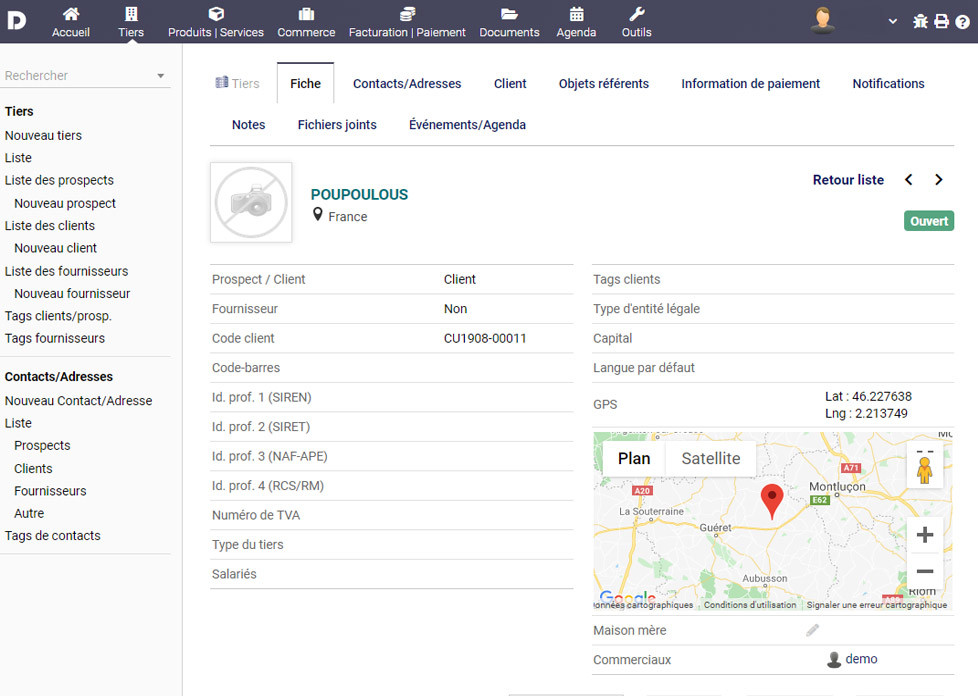Go to next record arrow

coord(938,180)
